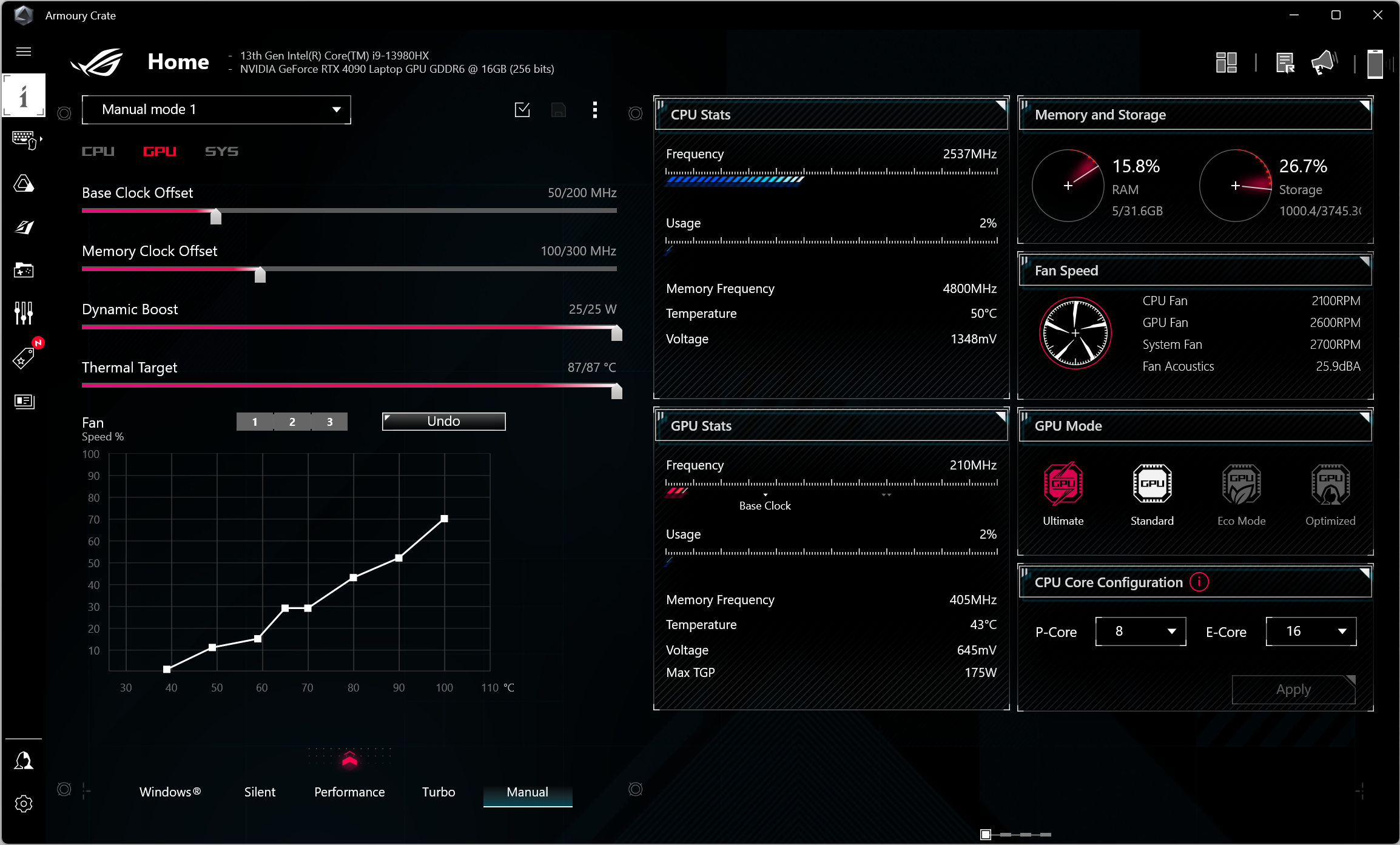Image resolution: width=1400 pixels, height=845 pixels.
Task: Open the deals tag icon with notification
Action: click(x=24, y=358)
